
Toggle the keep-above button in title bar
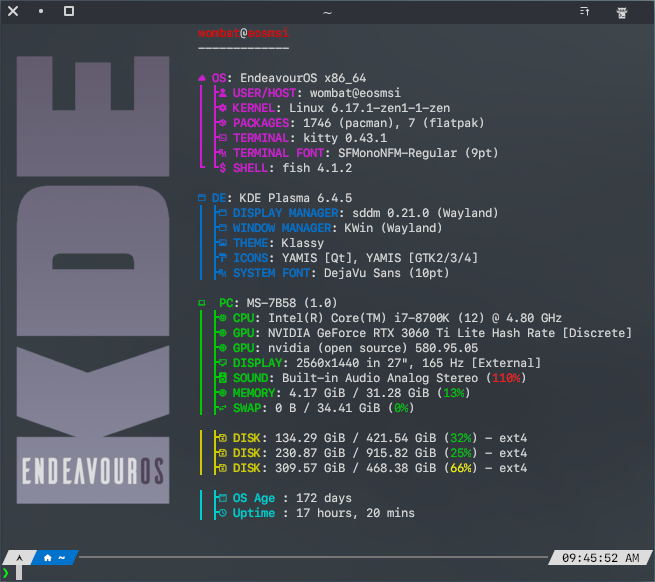[585, 12]
